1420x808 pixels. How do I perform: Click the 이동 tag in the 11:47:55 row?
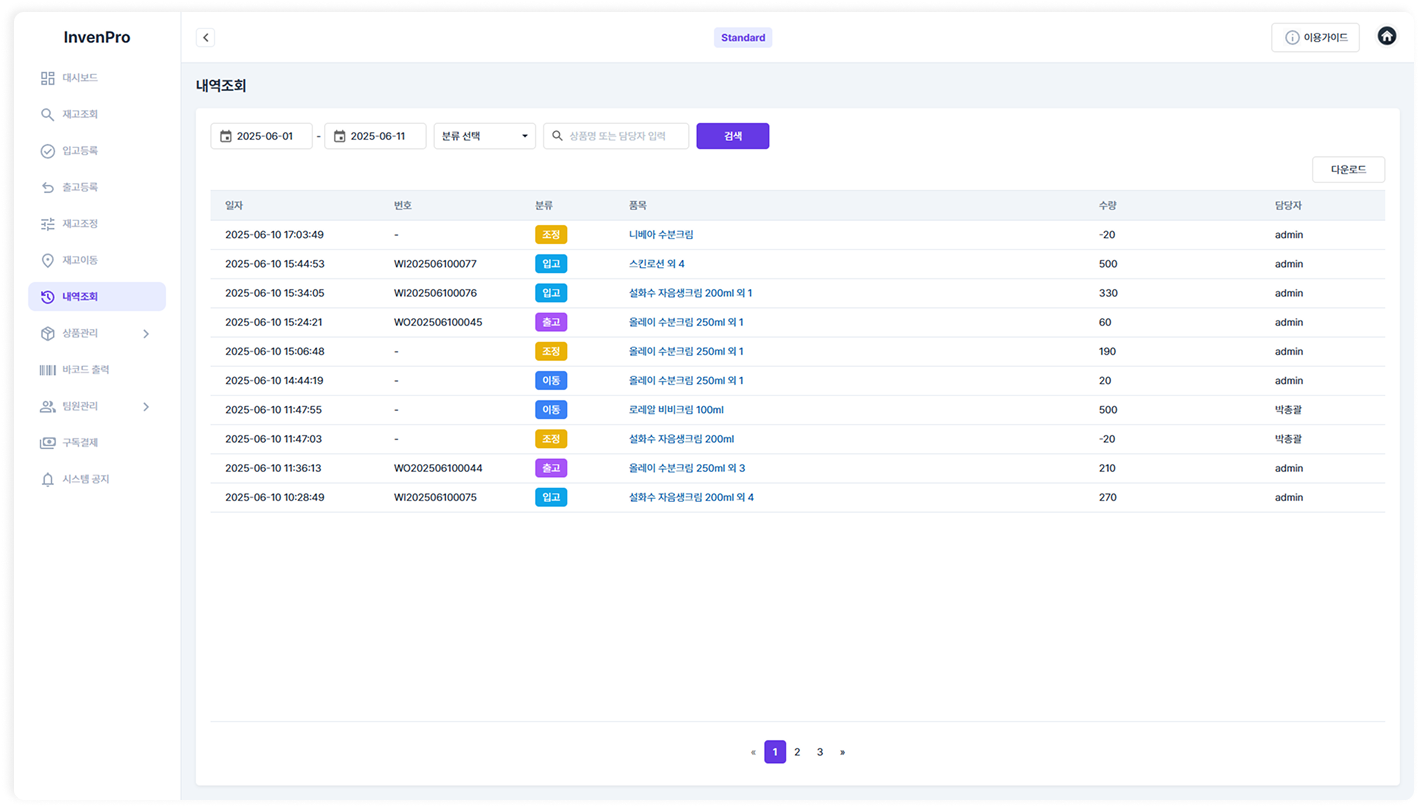pos(551,410)
